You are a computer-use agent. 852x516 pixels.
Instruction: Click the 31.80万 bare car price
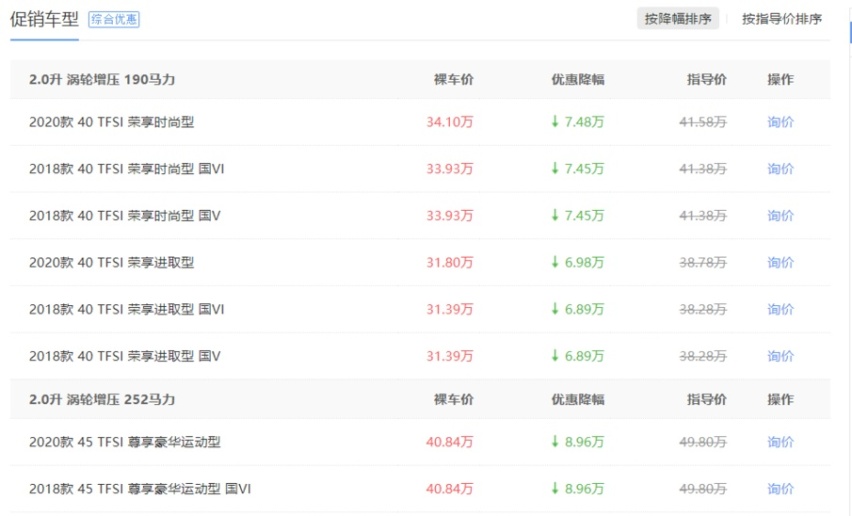click(x=449, y=262)
